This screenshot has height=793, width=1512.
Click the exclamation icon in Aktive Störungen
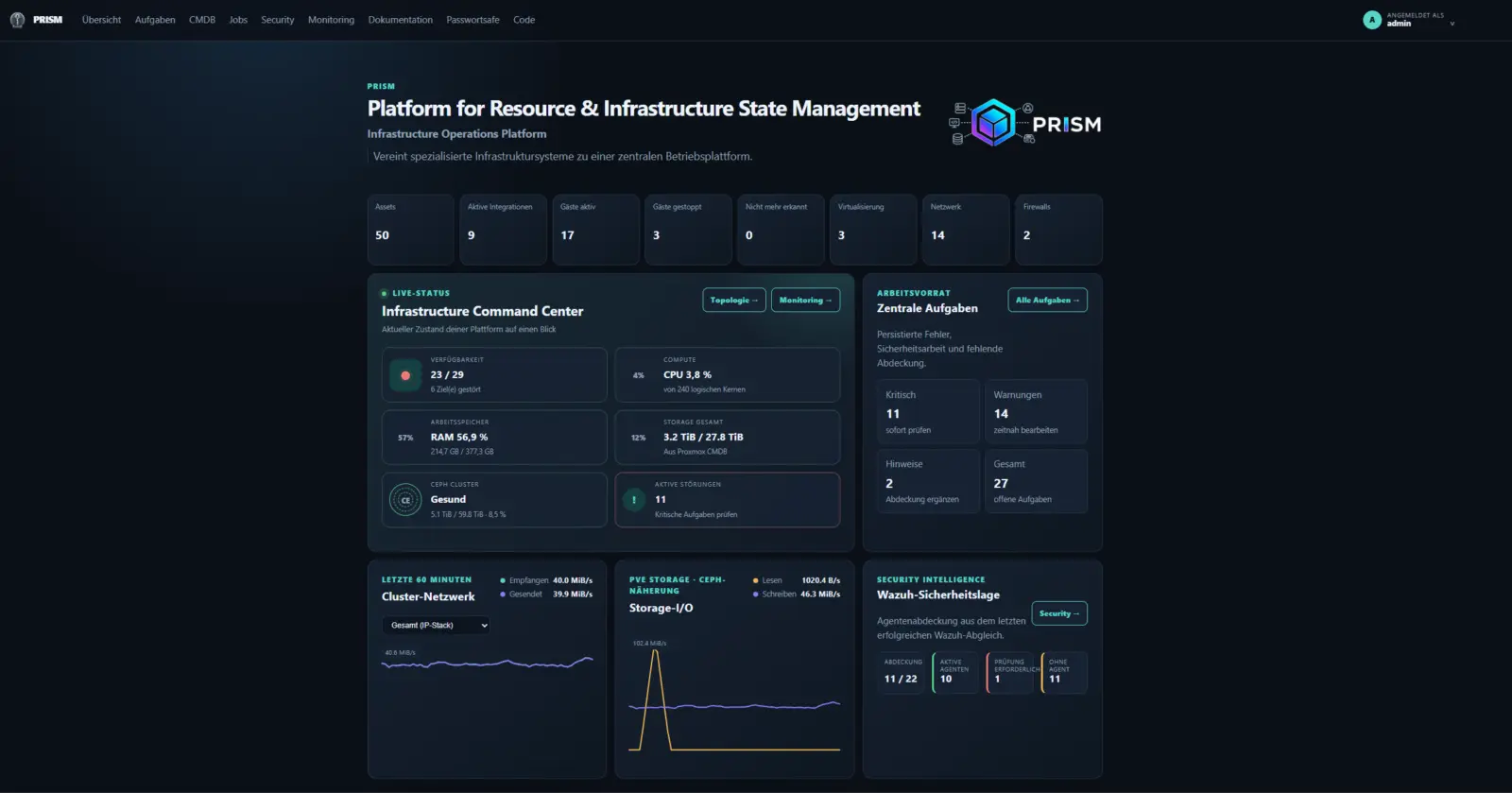pyautogui.click(x=634, y=500)
